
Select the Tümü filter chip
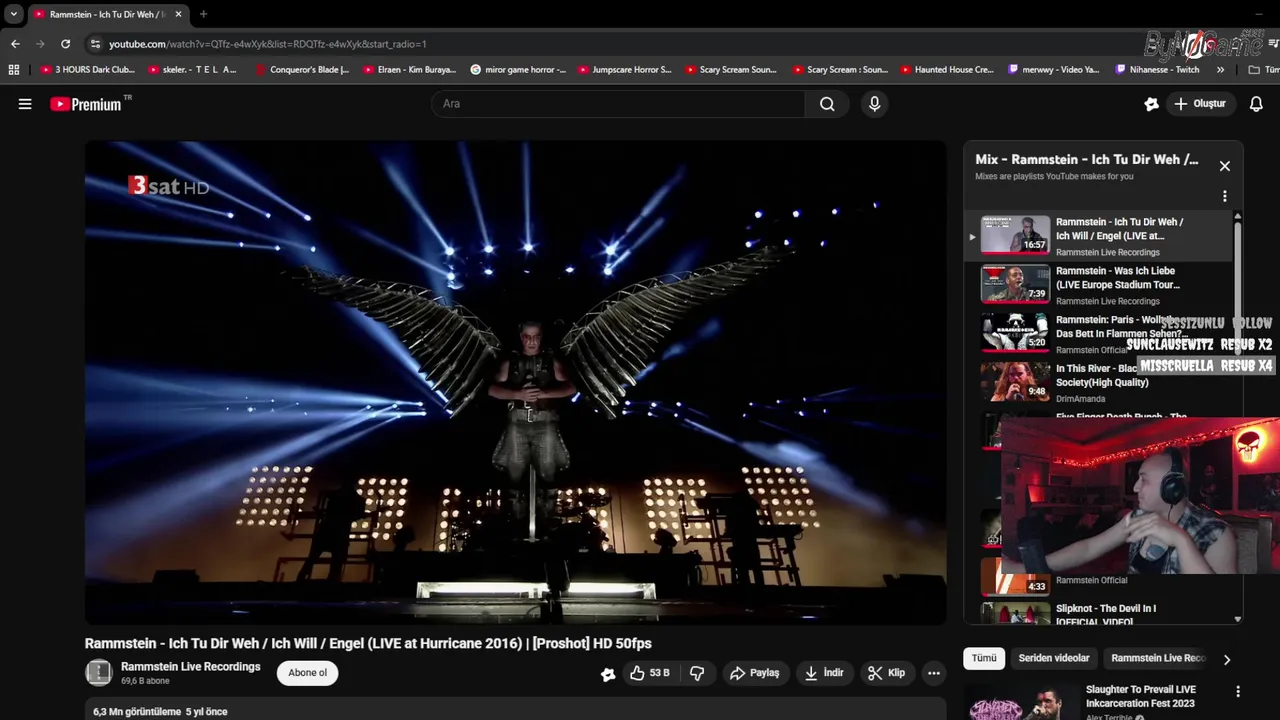tap(985, 658)
